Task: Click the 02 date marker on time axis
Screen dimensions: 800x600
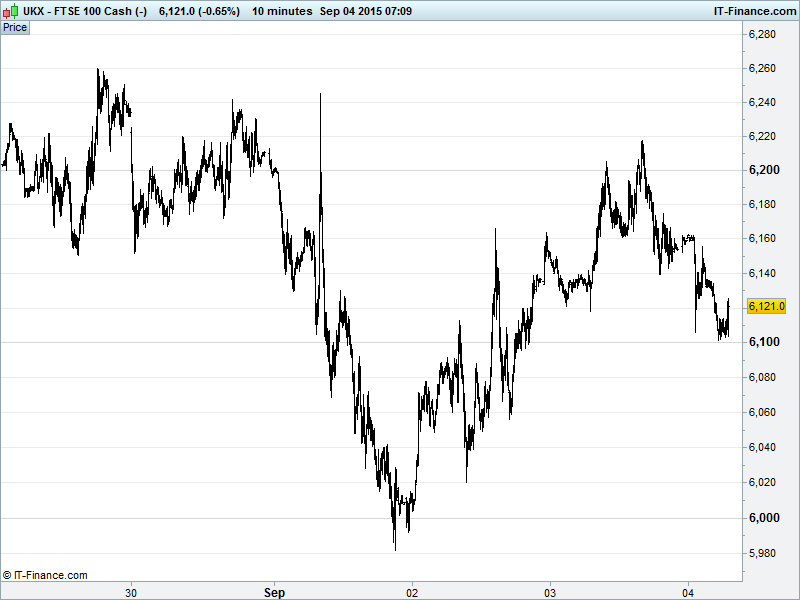Action: (410, 592)
